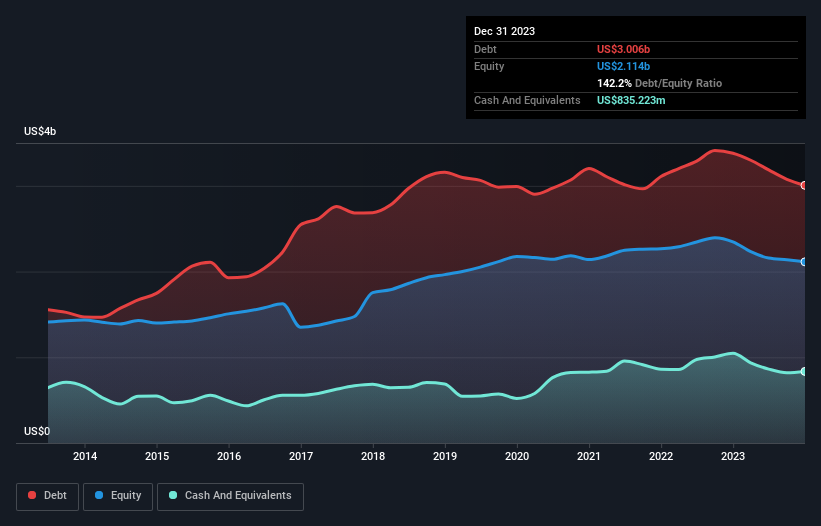This screenshot has width=821, height=526.
Task: Click the 2018 x-axis label
Action: coord(373,456)
